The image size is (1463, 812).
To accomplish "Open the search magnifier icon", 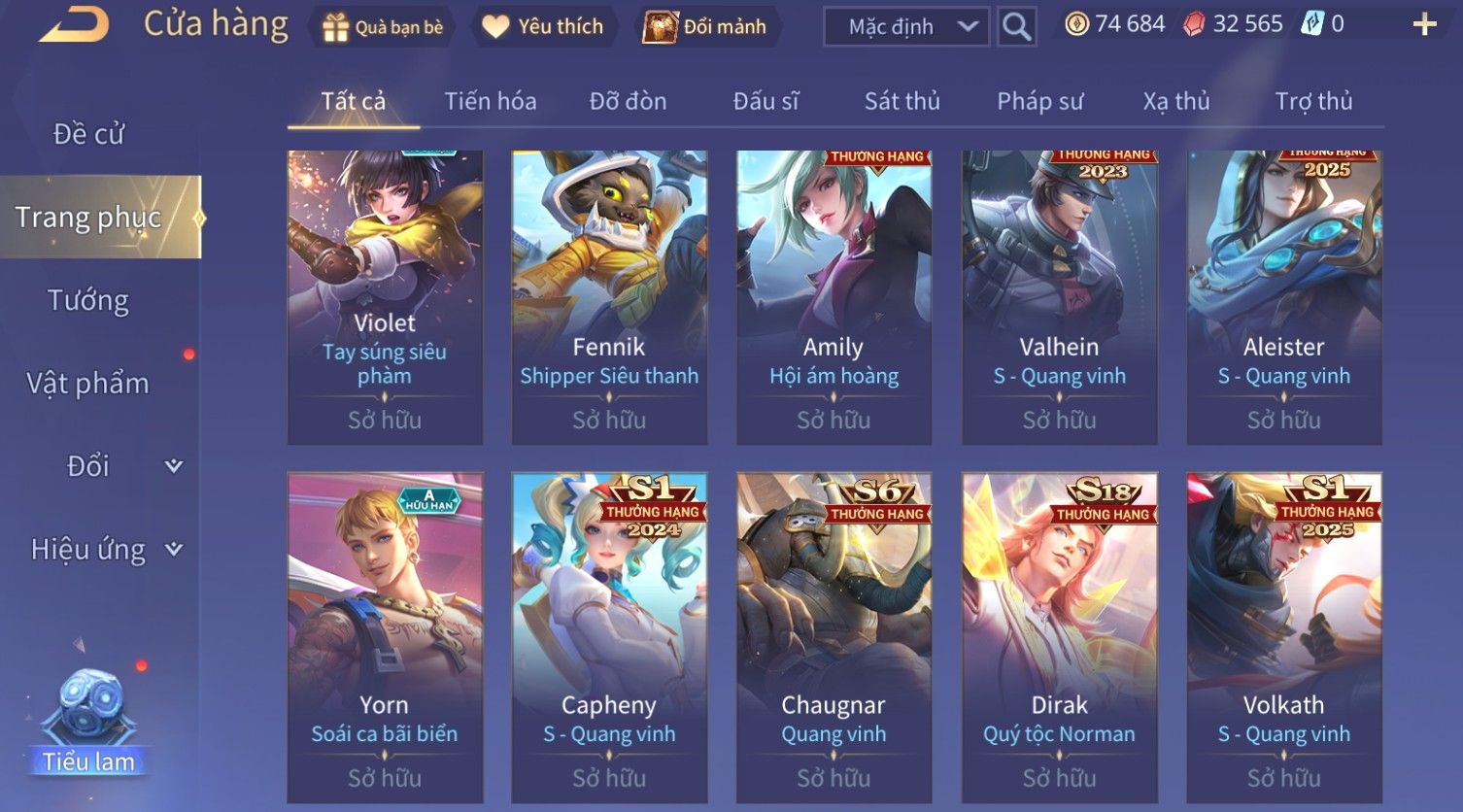I will coord(1016,26).
